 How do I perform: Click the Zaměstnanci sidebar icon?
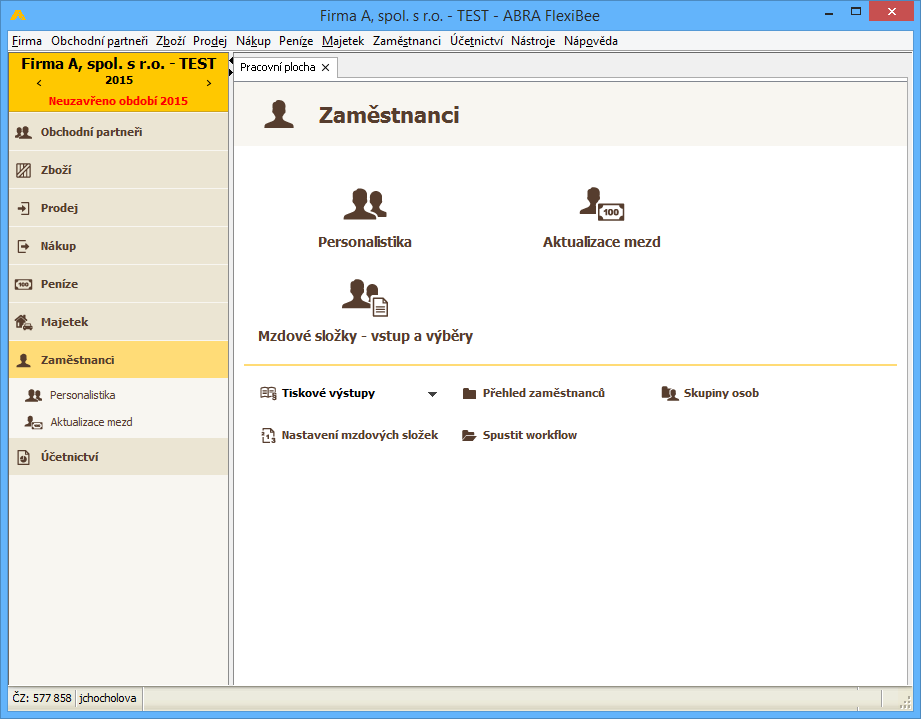coord(23,360)
